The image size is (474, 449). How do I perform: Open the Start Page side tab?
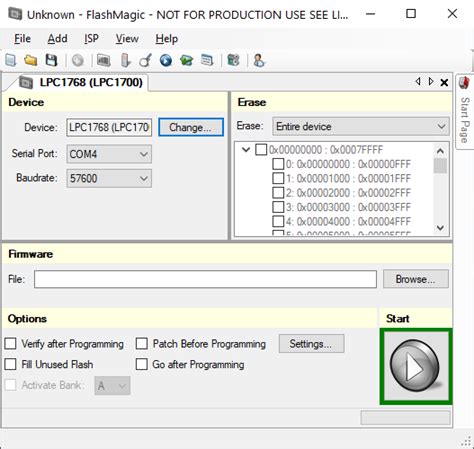tap(465, 112)
